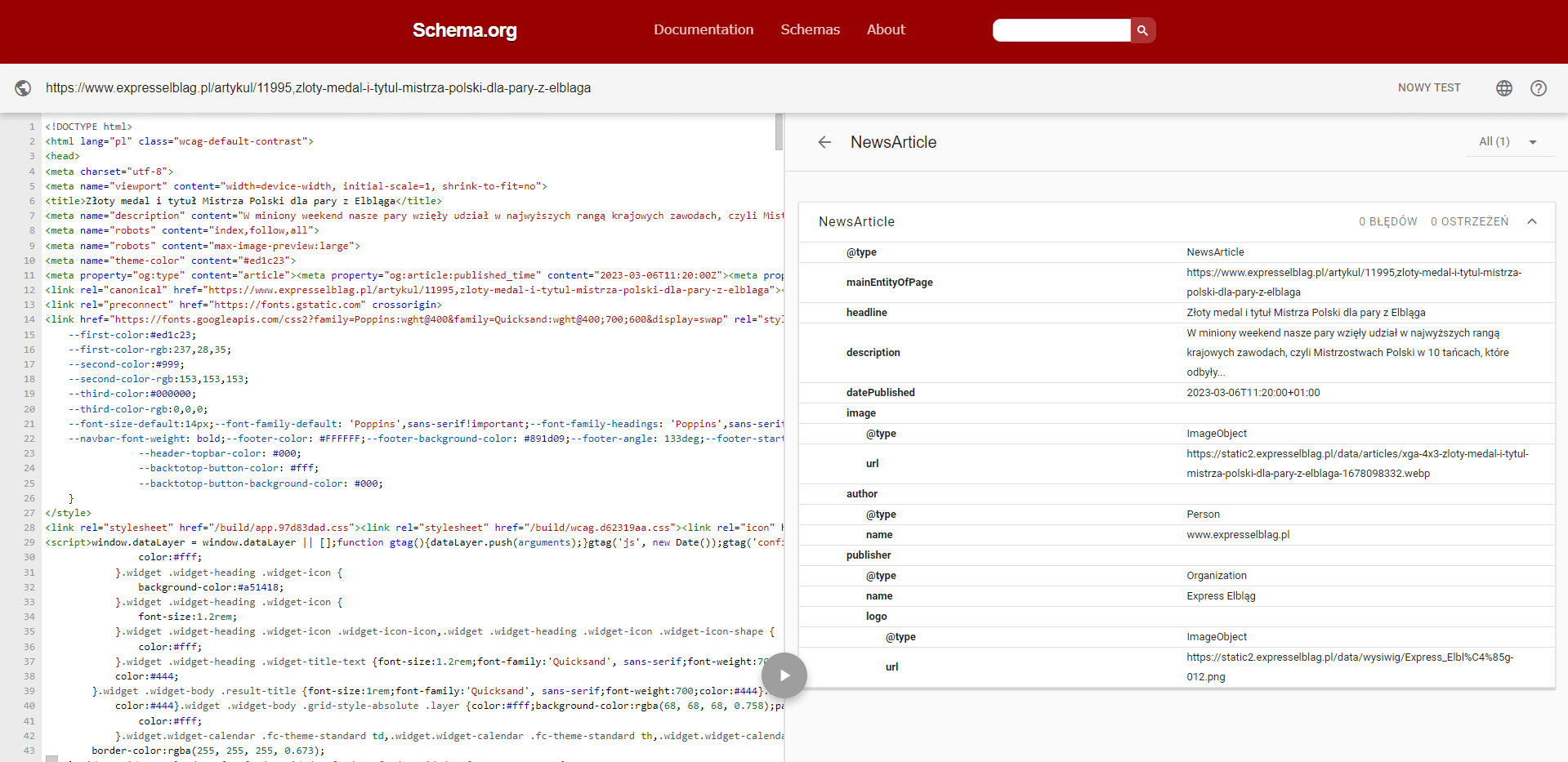Click the logo property label
This screenshot has height=762, width=1568.
point(876,617)
